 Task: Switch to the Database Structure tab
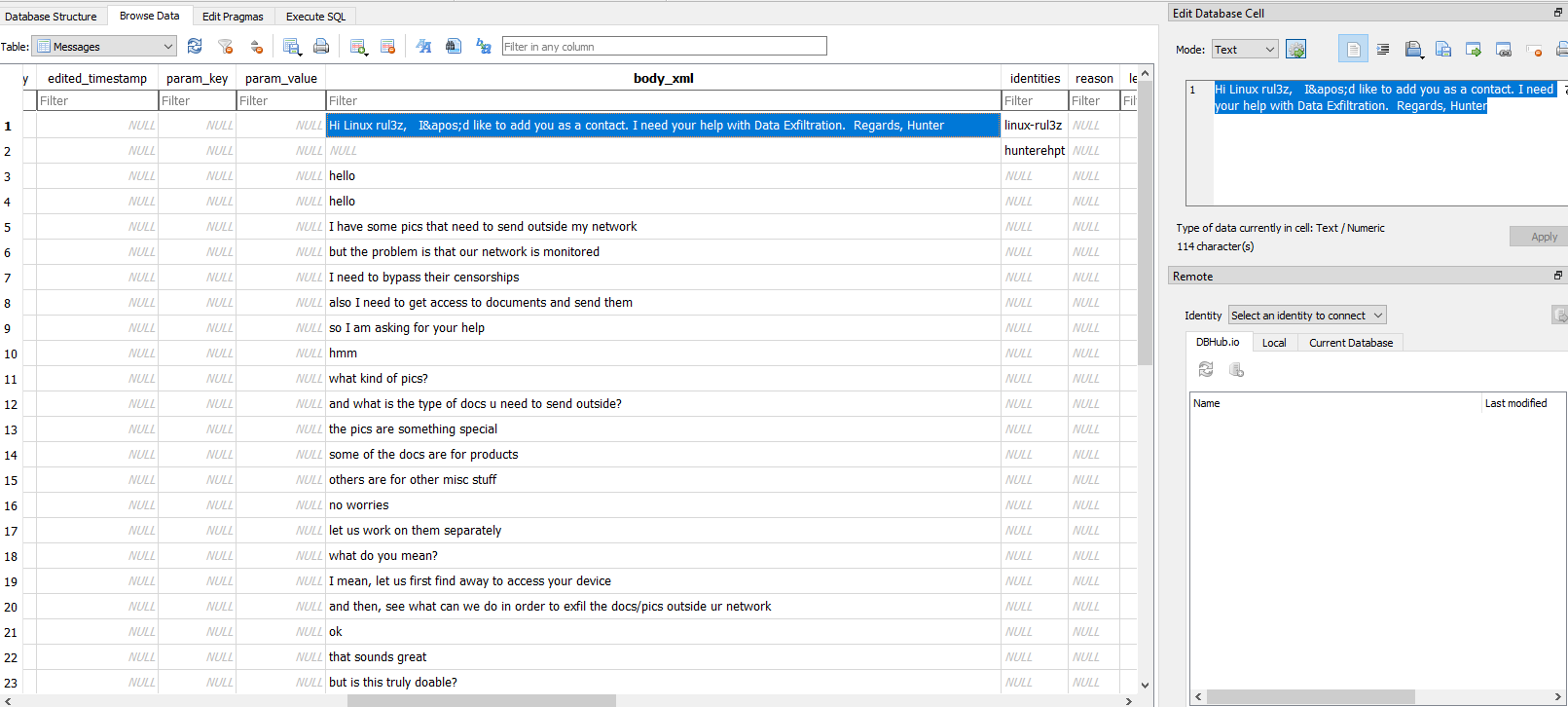[52, 17]
